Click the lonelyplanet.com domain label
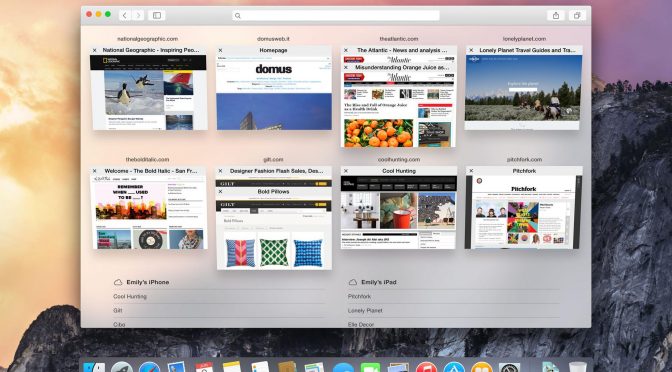The width and height of the screenshot is (672, 372). (524, 39)
